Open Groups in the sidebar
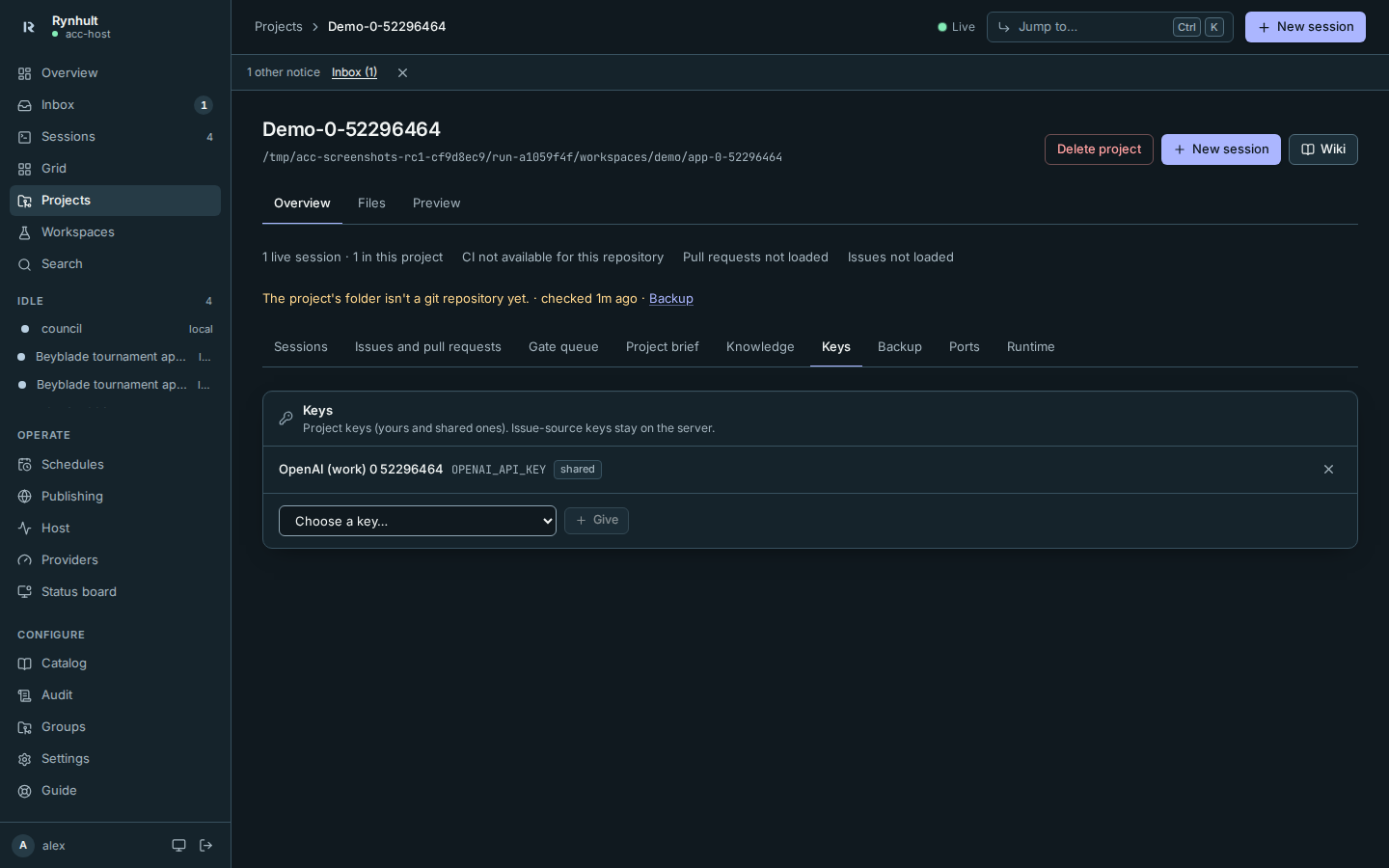The width and height of the screenshot is (1389, 868). [115, 727]
